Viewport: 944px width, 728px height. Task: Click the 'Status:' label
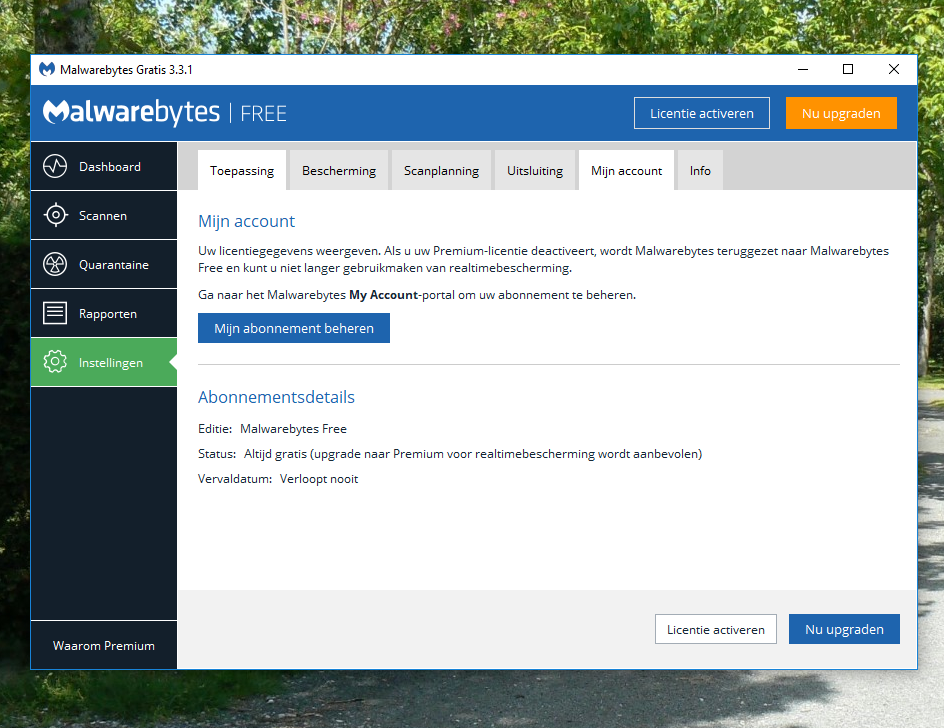tap(217, 453)
